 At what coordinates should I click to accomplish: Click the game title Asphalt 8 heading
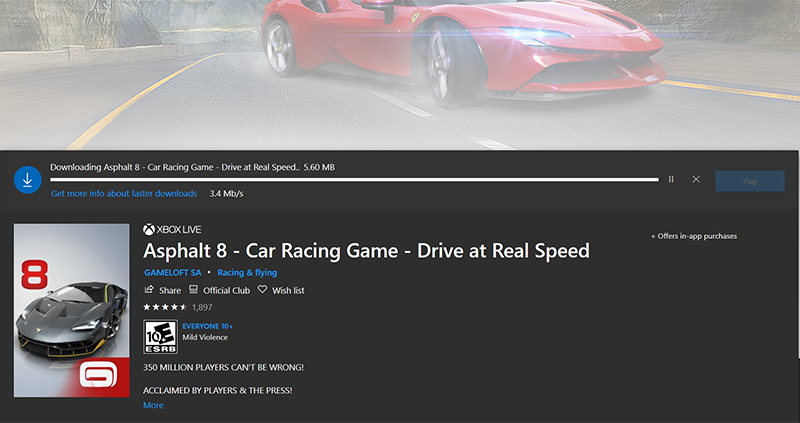366,251
